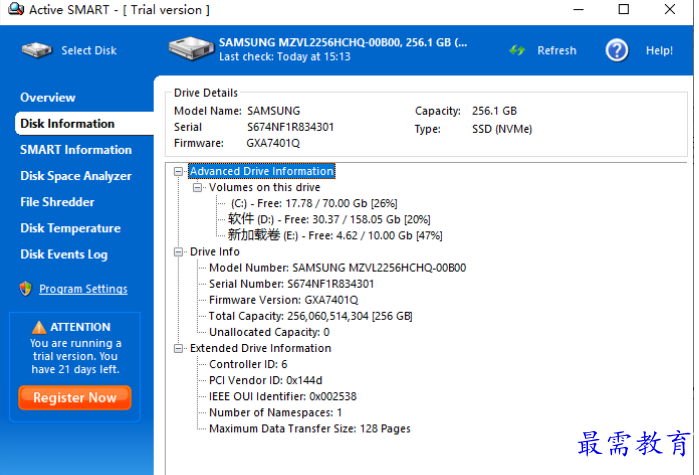
Task: Select the Controller ID: 6 row
Action: [248, 364]
